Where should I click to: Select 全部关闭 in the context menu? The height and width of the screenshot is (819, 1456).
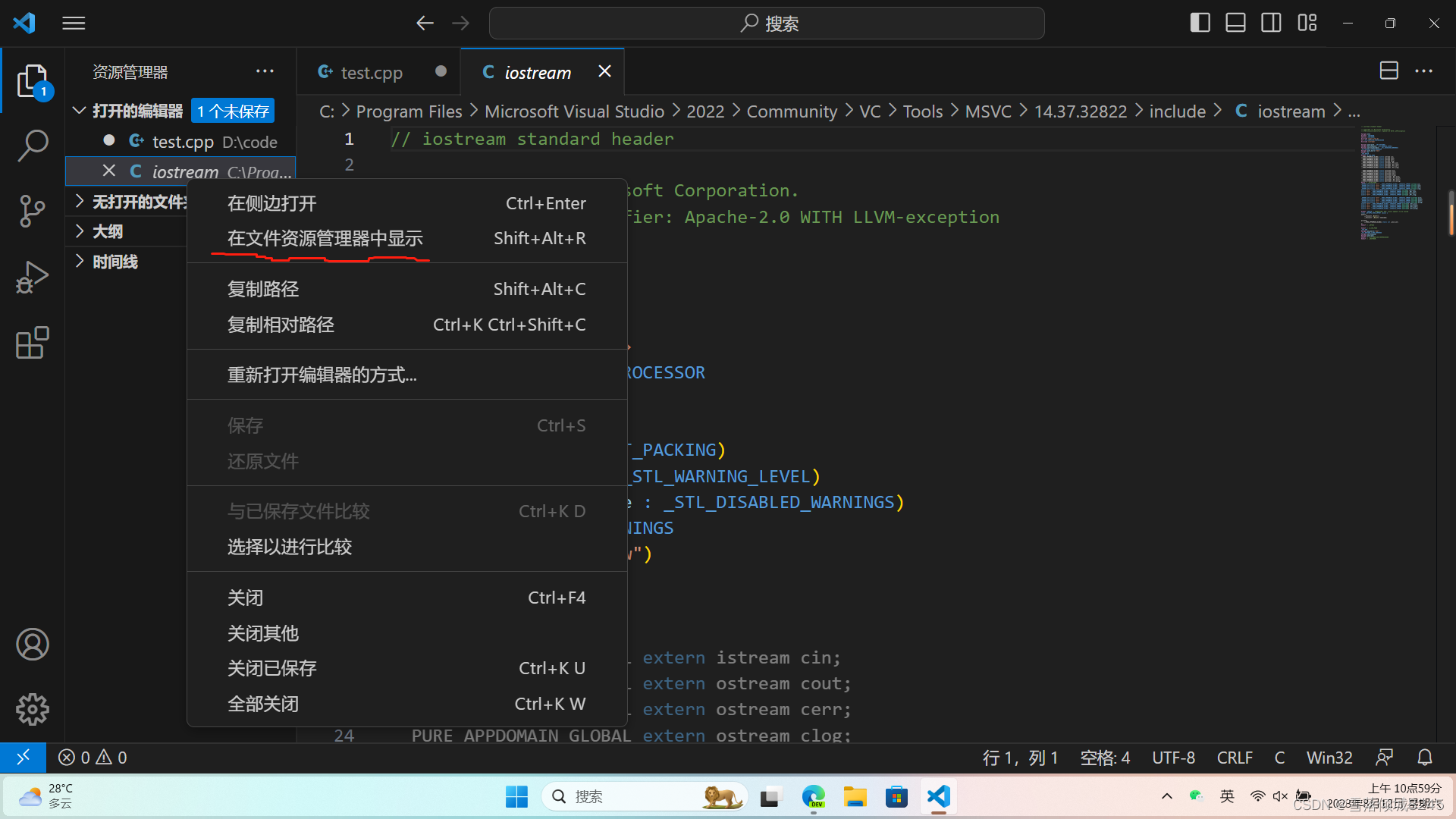tap(407, 704)
